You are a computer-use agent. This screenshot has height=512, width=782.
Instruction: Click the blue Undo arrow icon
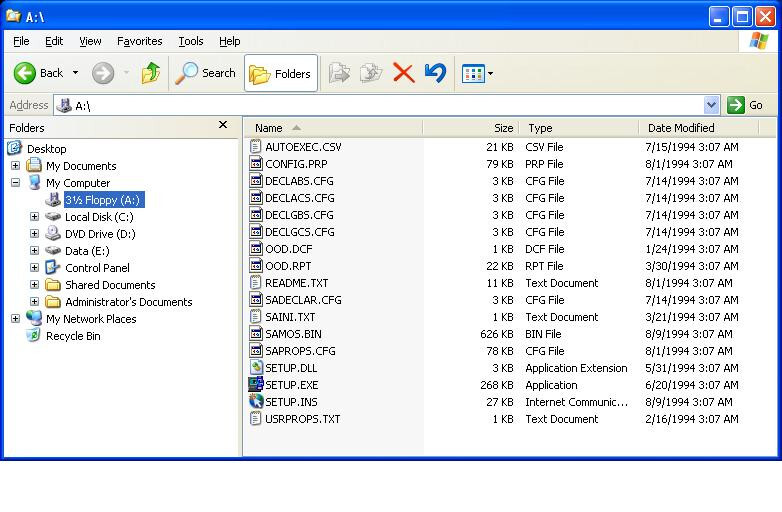tap(435, 73)
